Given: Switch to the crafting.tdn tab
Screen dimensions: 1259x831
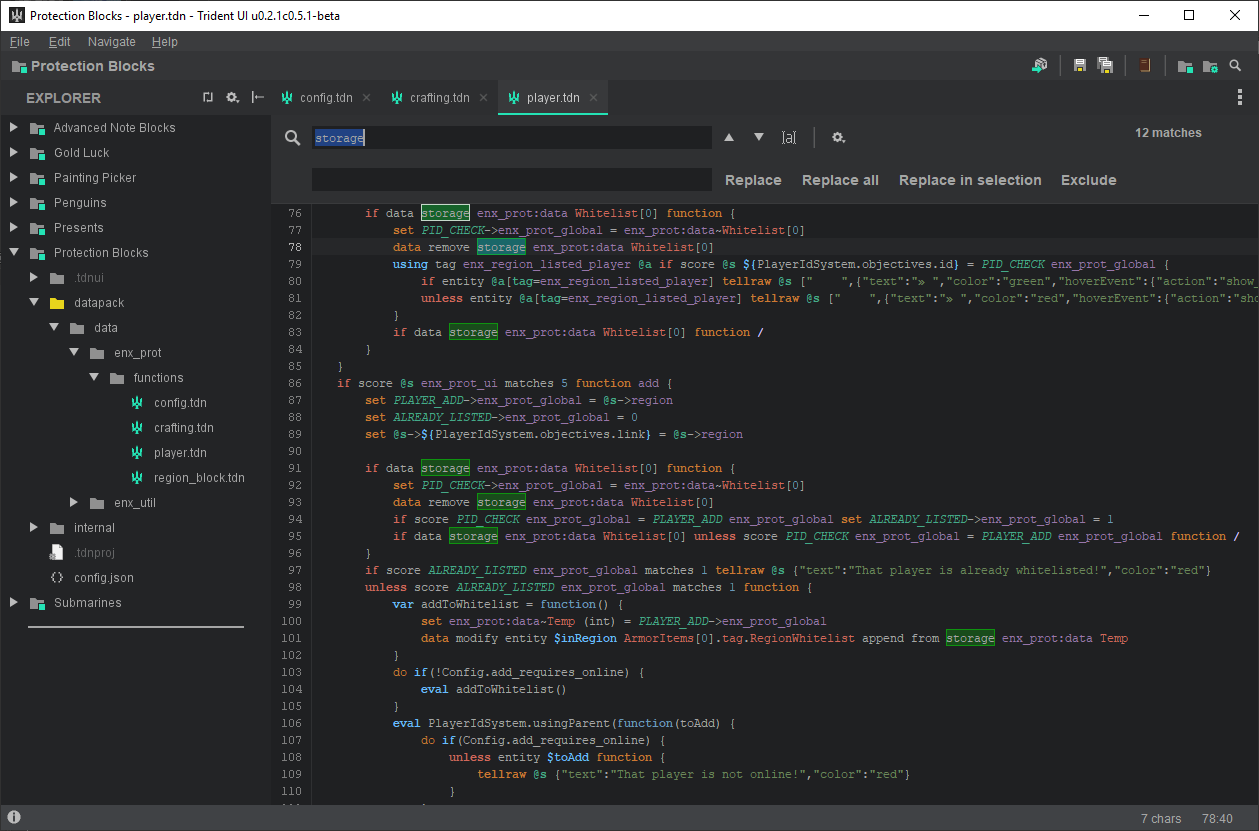Looking at the screenshot, I should (x=438, y=98).
